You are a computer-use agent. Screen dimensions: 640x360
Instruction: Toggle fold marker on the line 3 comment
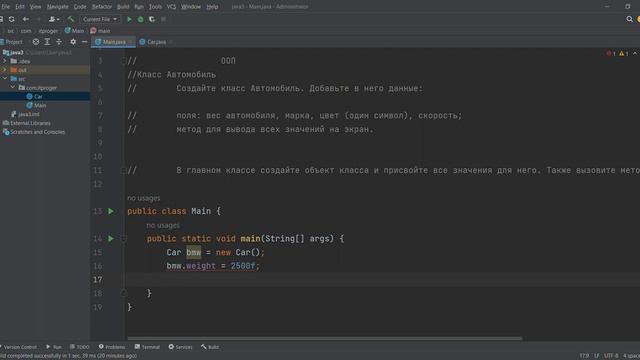click(123, 61)
